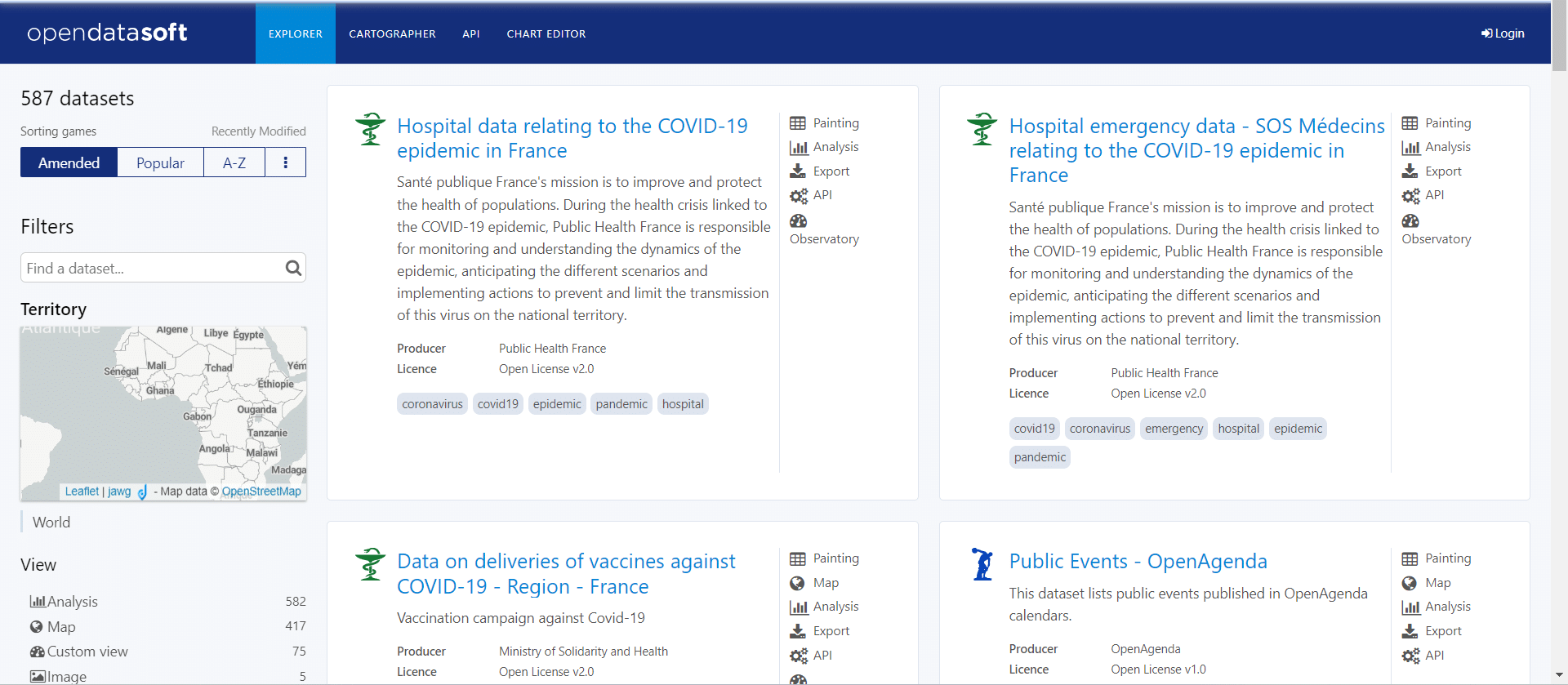Click coronavirus tag in Hospital data card
The height and width of the screenshot is (685, 1568).
click(x=432, y=404)
